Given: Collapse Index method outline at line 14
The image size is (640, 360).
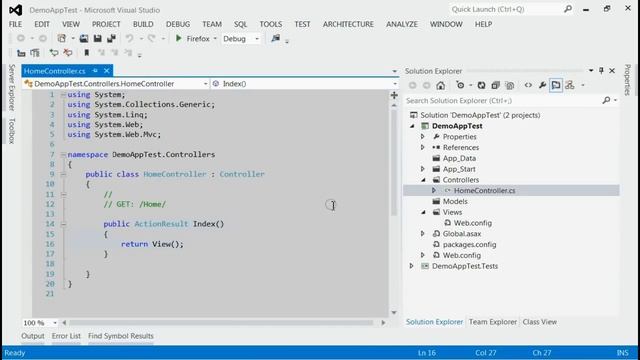Looking at the screenshot, I should (x=63, y=224).
